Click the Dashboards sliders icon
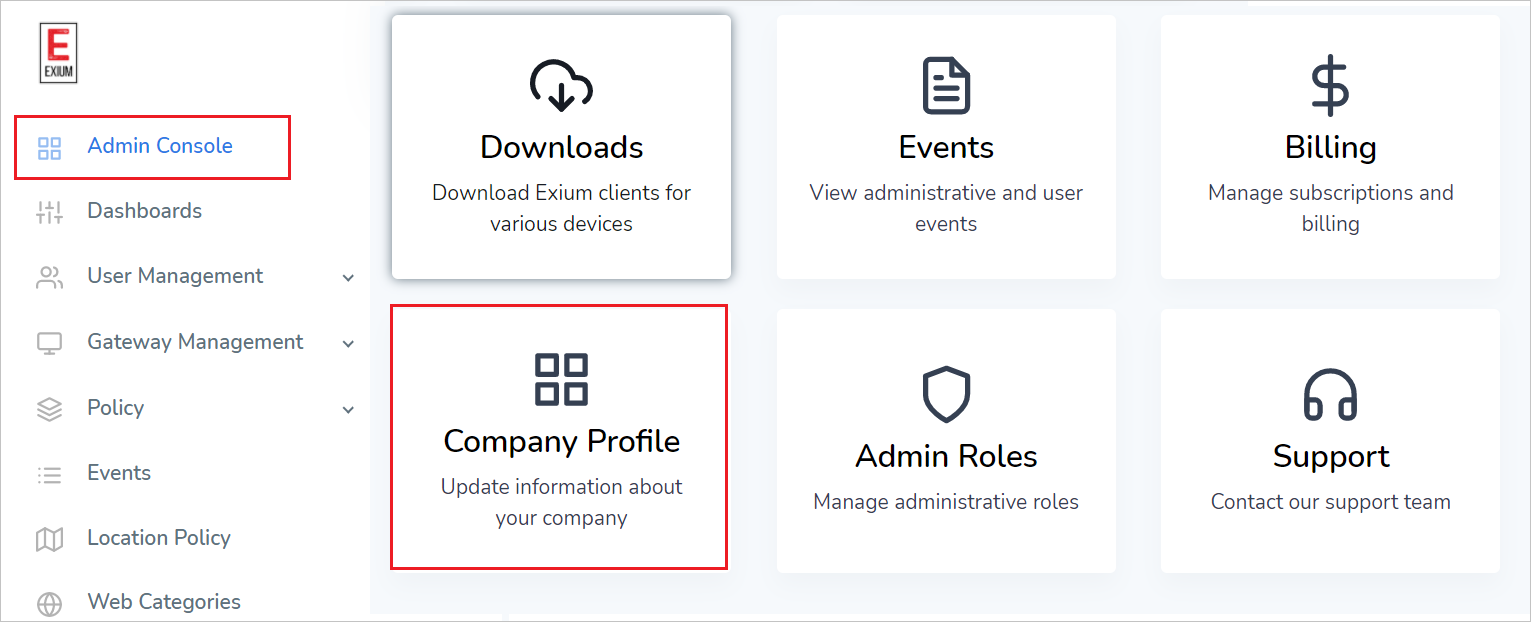This screenshot has height=622, width=1531. [49, 212]
